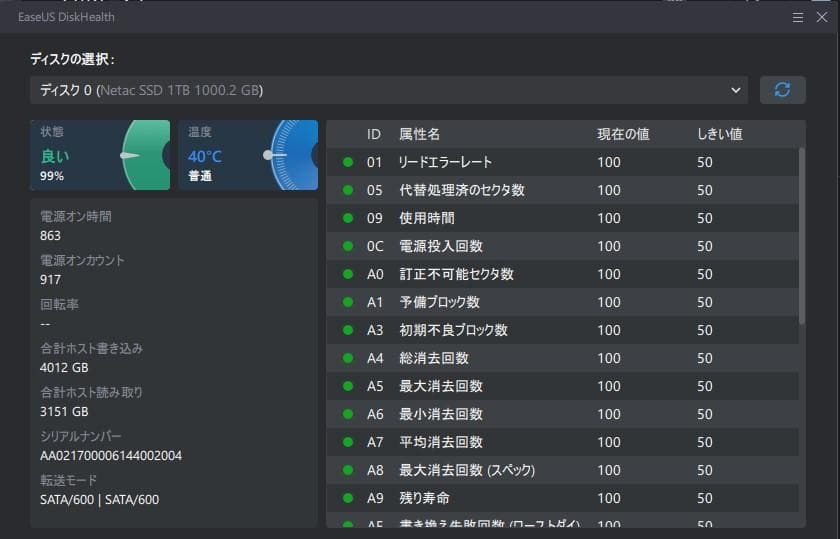Select the 総消去回数 attribute row
This screenshot has width=840, height=539.
coord(562,358)
